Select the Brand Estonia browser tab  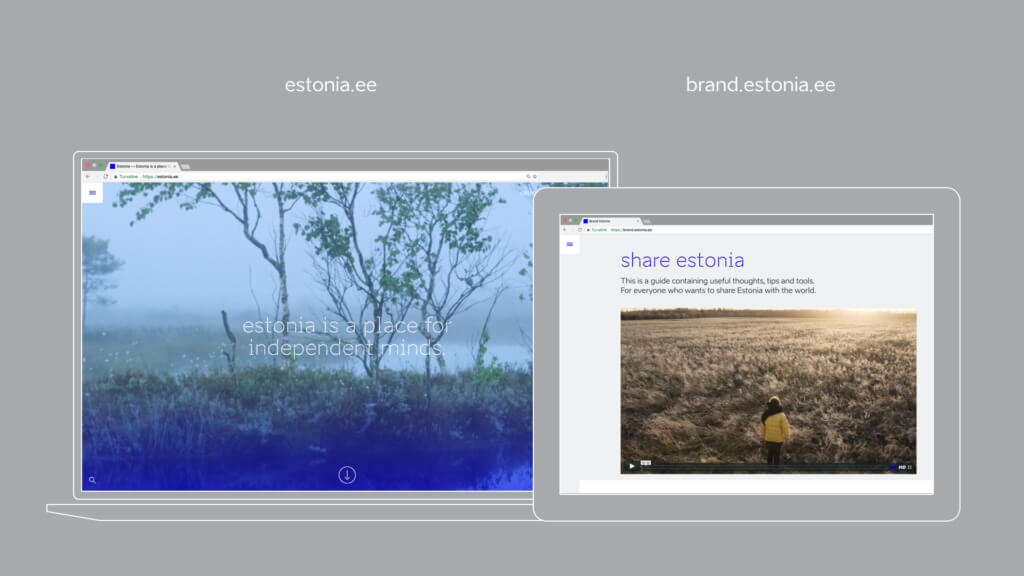click(x=611, y=221)
